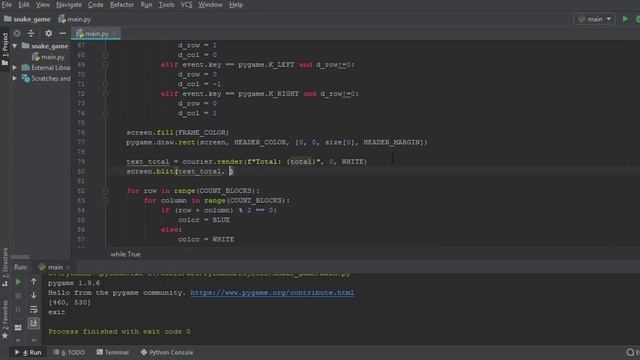Viewport: 640px width, 360px height.
Task: Click the Project panel horizontal scrollbar
Action: [20, 257]
